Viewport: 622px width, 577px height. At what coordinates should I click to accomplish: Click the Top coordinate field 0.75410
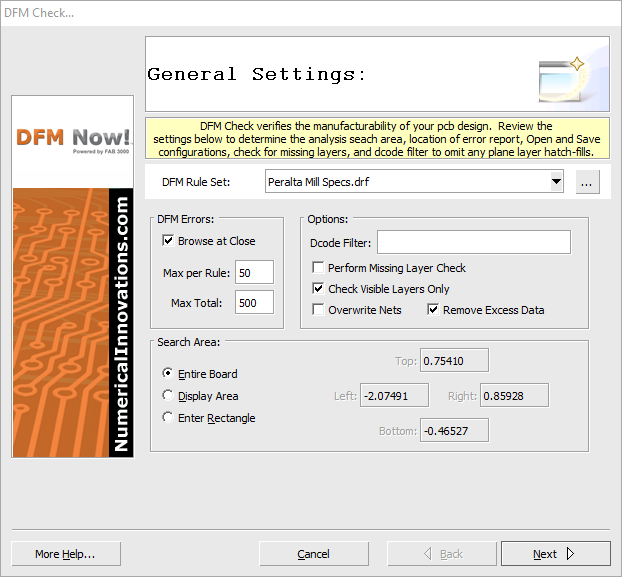454,360
